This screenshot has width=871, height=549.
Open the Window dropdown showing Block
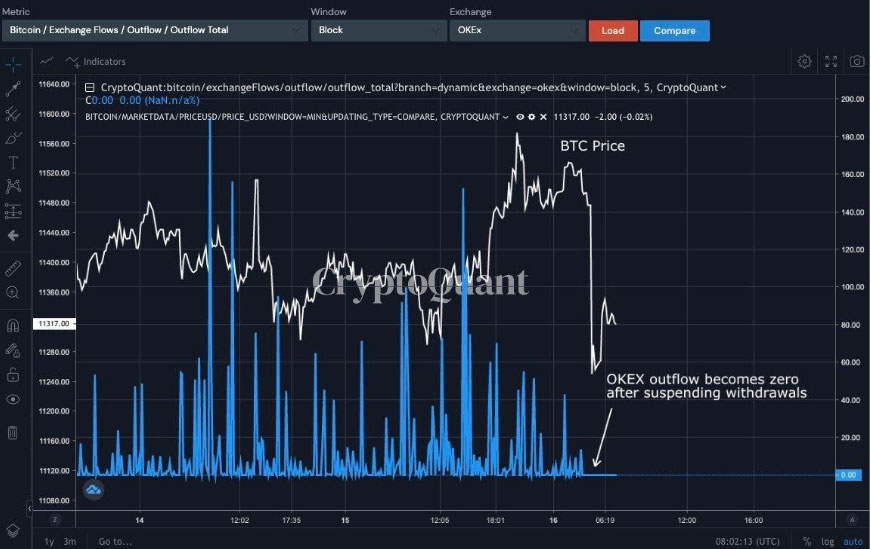378,30
